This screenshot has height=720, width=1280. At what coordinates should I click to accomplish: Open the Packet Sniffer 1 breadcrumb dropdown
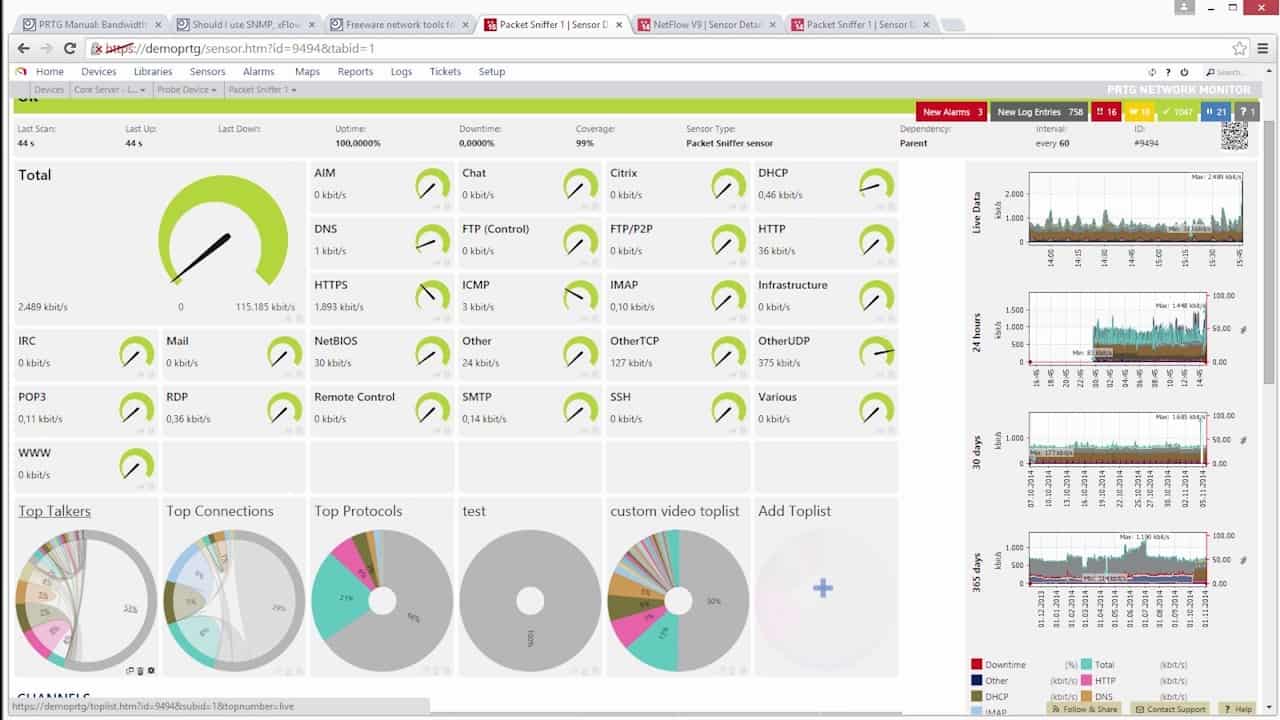pyautogui.click(x=262, y=90)
